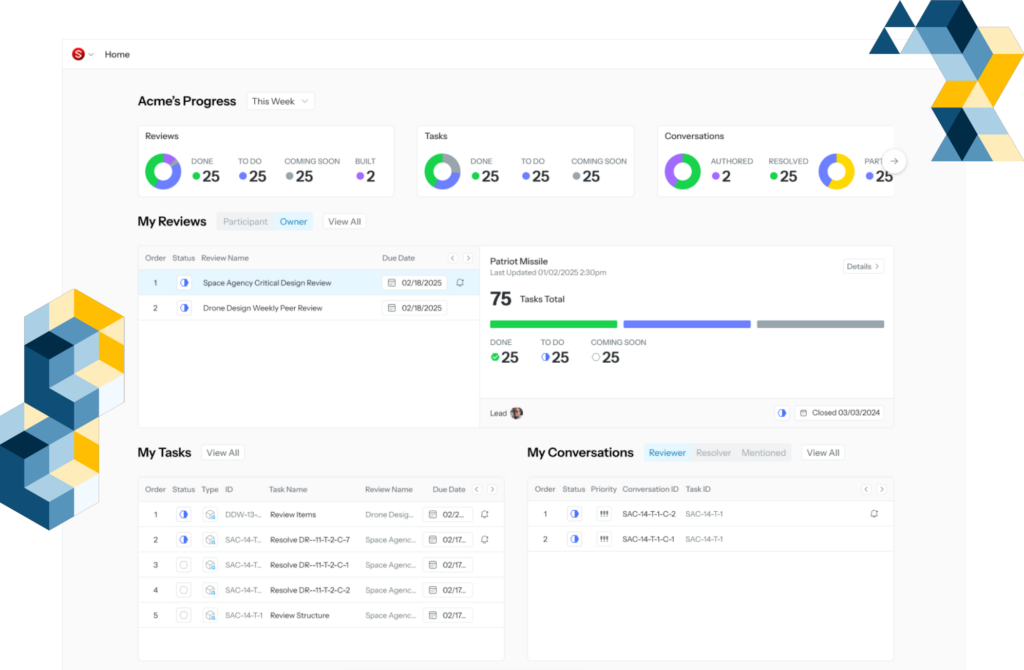The width and height of the screenshot is (1024, 670).
Task: Select the Resolver tab in My Conversations
Action: click(713, 453)
